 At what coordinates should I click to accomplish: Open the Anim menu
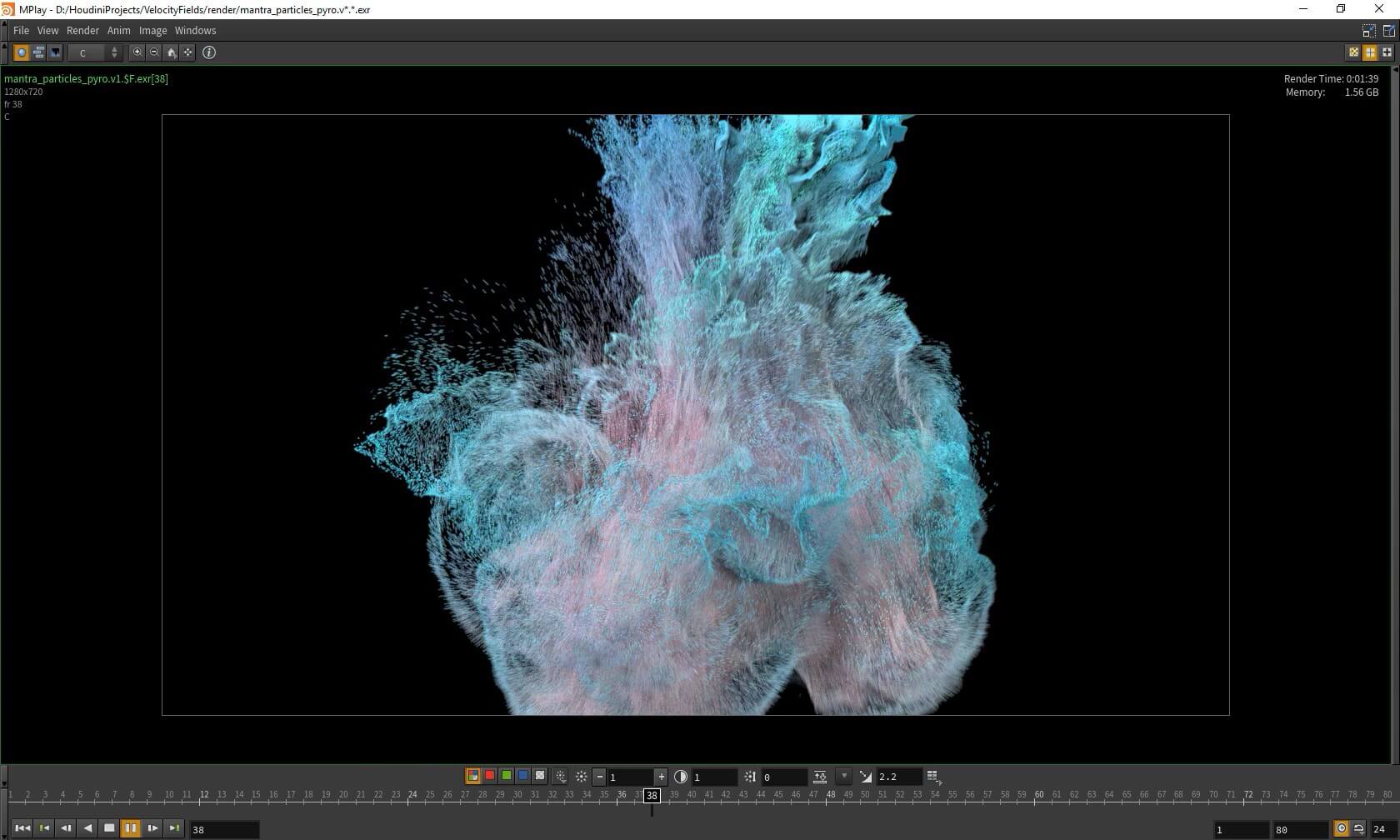tap(118, 30)
